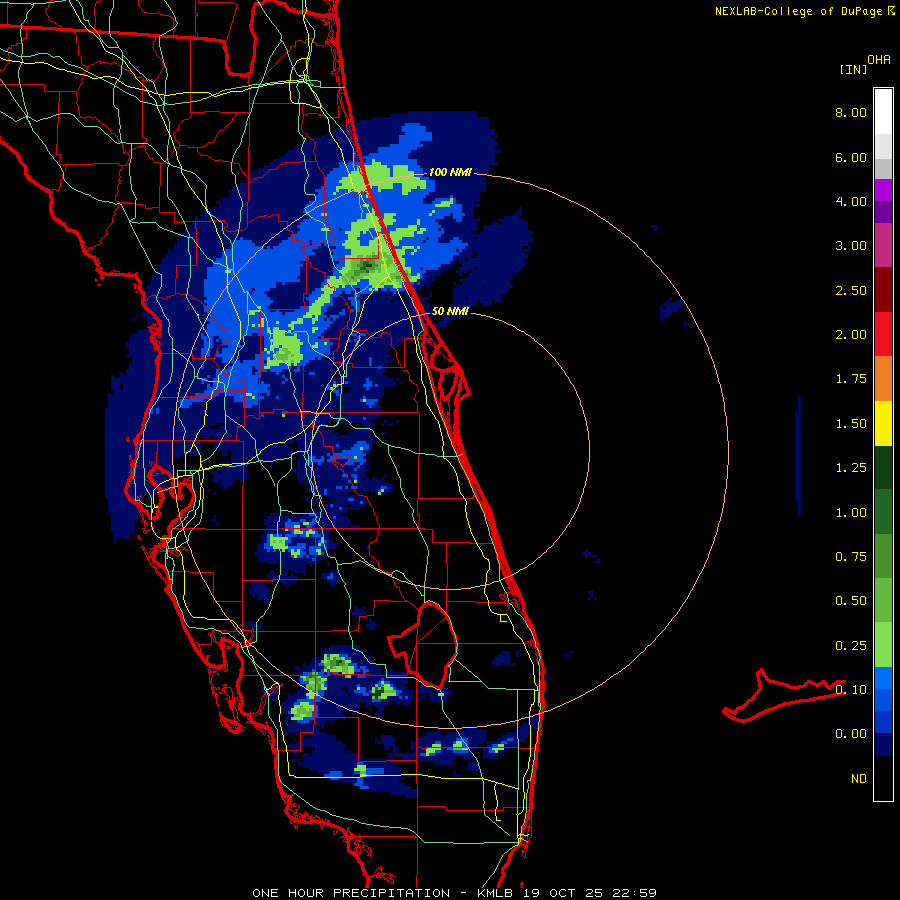Click the 0.10 legend value
The height and width of the screenshot is (900, 900).
850,690
